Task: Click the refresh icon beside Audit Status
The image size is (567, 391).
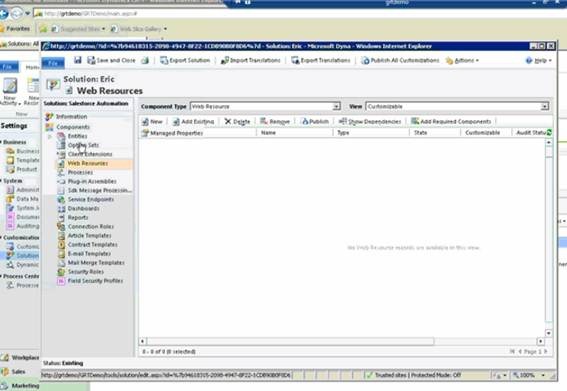Action: coord(549,133)
